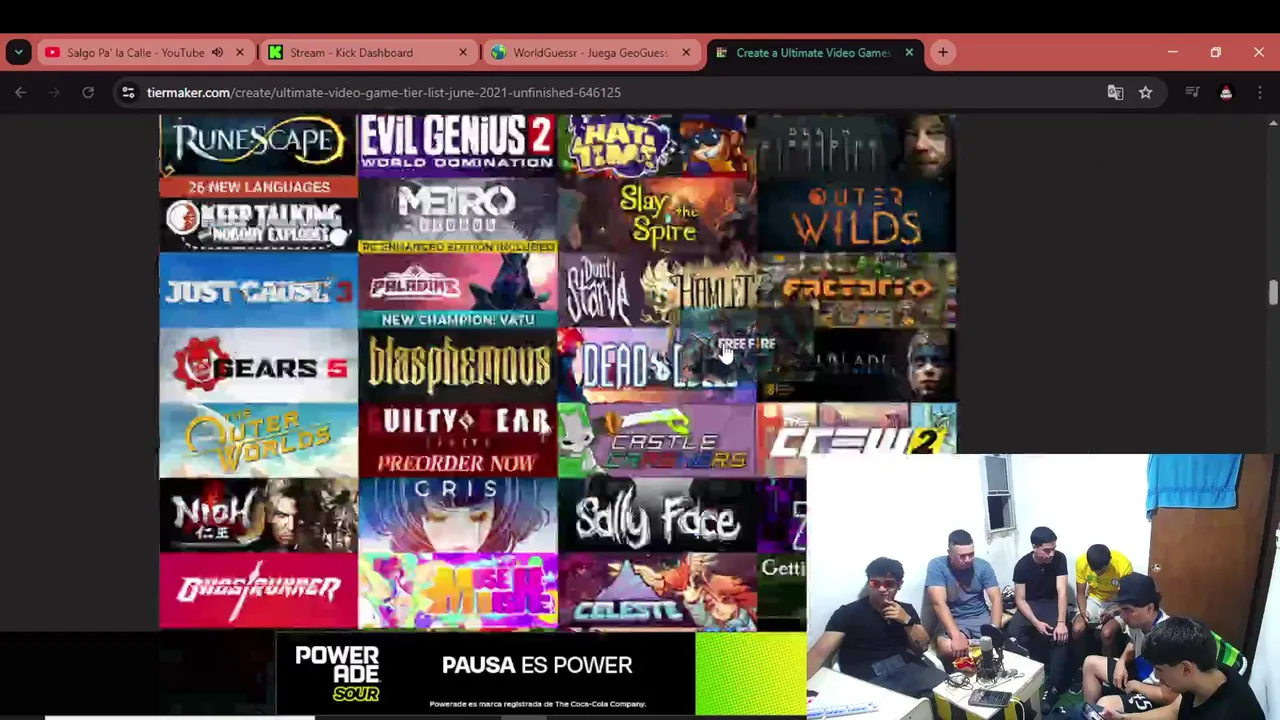Select the Guilty Gear preorder image
This screenshot has height=720, width=1280.
[x=457, y=440]
